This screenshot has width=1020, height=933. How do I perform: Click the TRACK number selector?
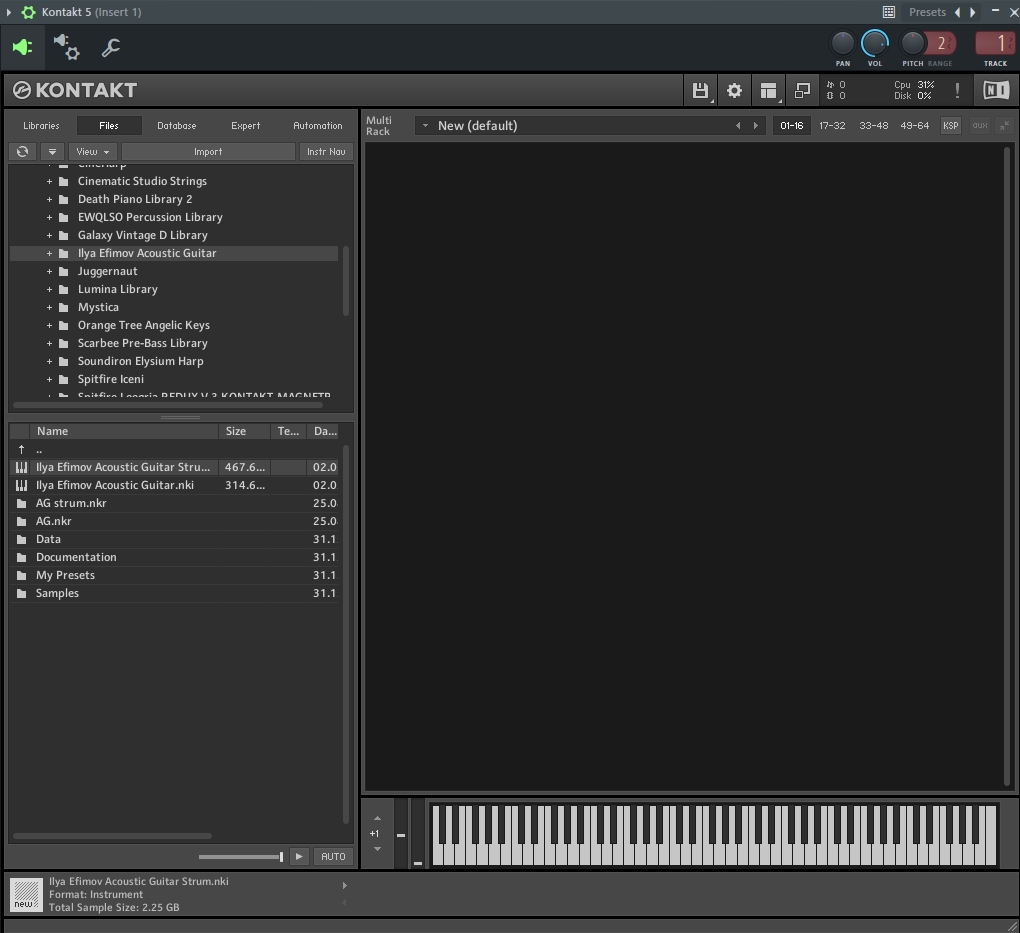[x=995, y=44]
